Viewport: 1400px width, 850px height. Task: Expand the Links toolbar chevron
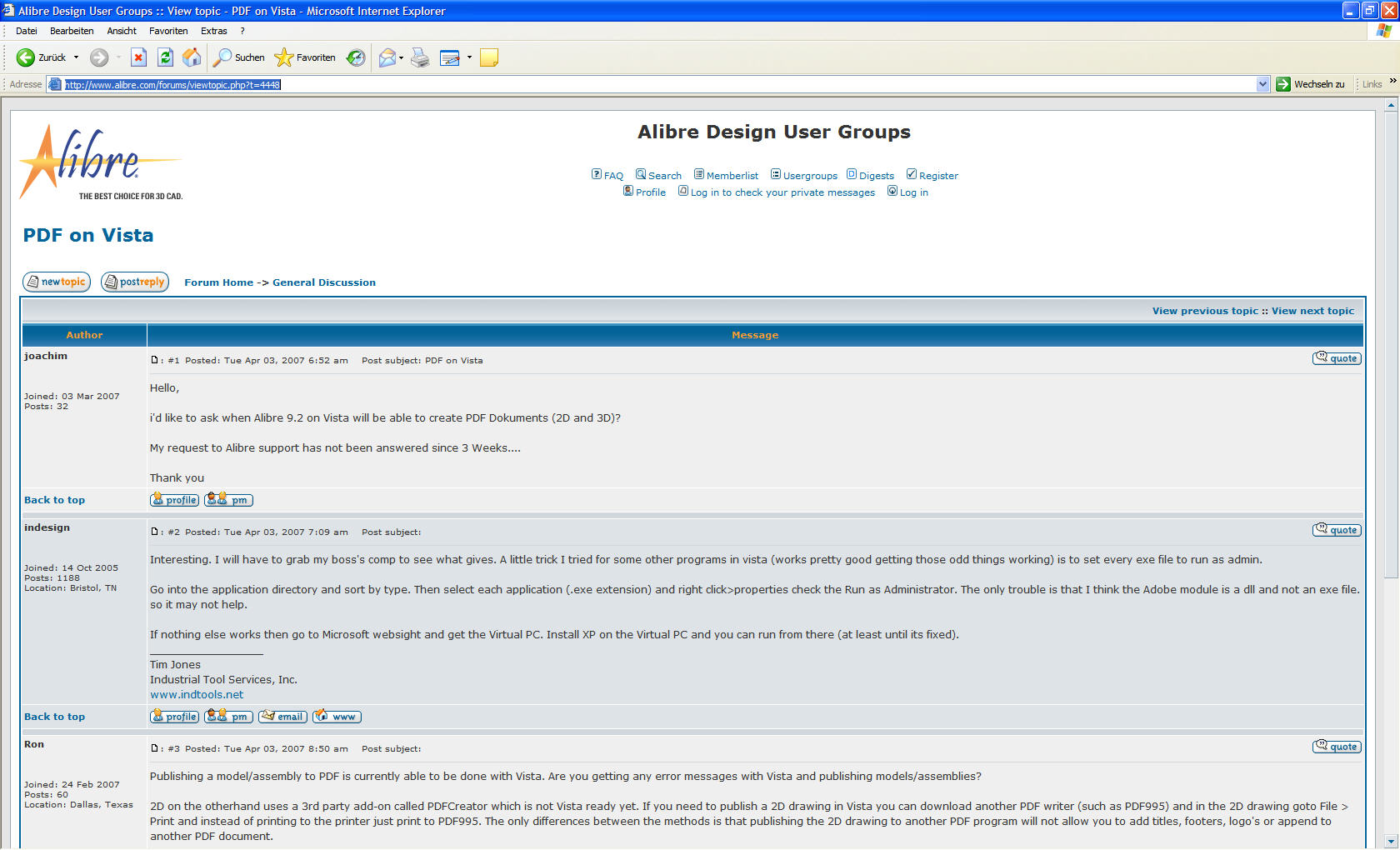(1392, 81)
